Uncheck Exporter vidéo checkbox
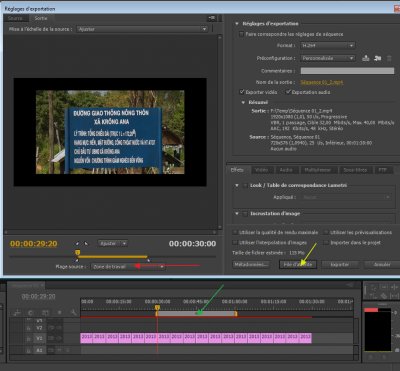The image size is (400, 371). point(242,92)
